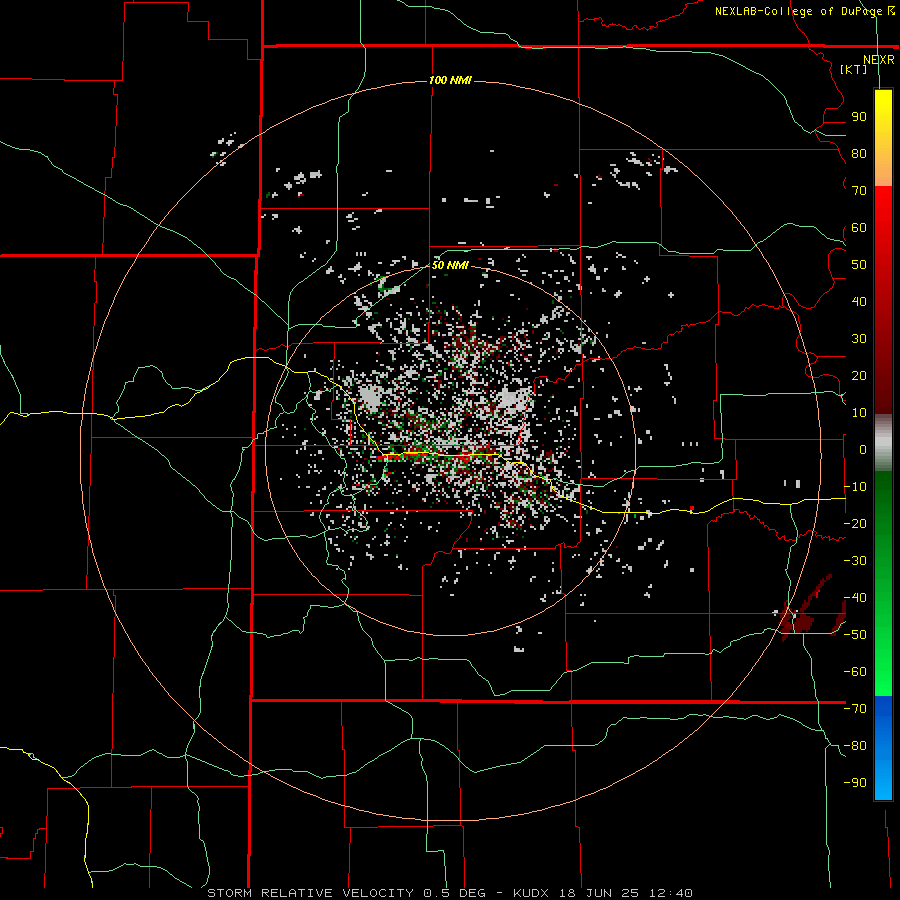Click the positive 60 scale value

point(859,228)
